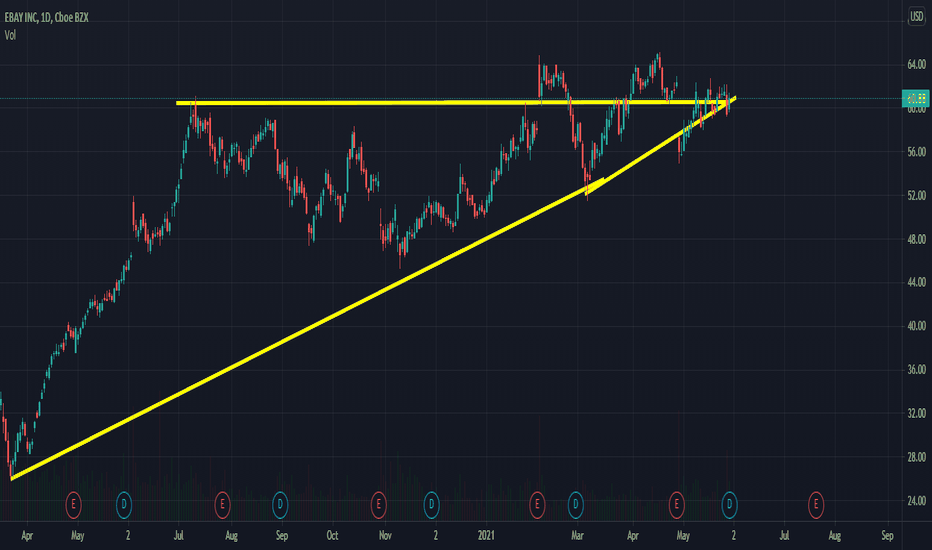This screenshot has height=550, width=932.
Task: Open the dividend D marker above Sep 2020
Action: click(280, 505)
